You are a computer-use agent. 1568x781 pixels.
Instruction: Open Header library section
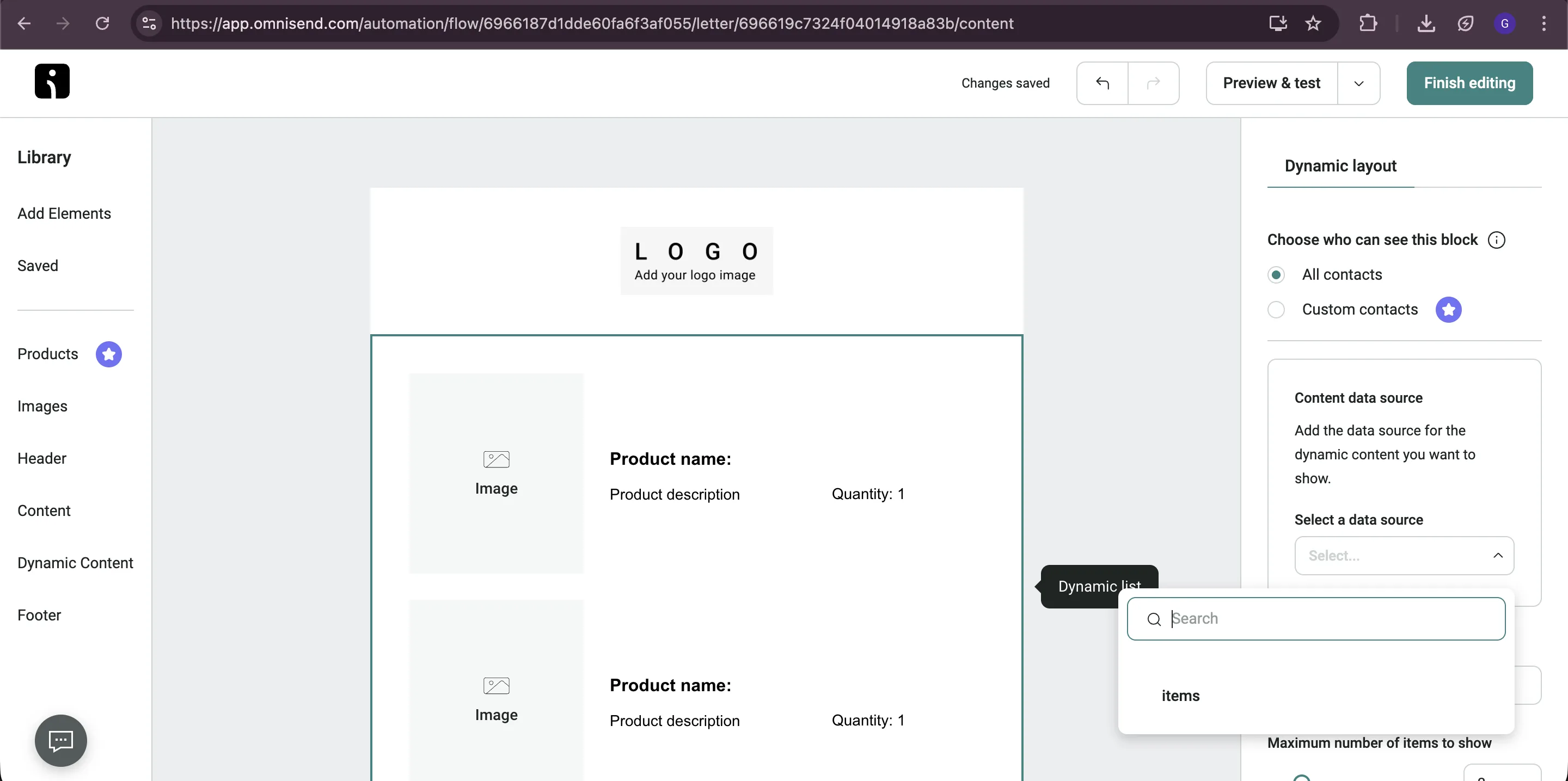coord(41,459)
